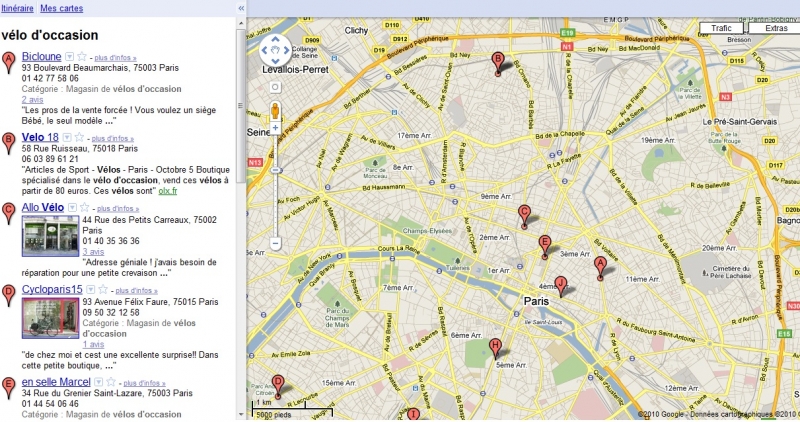
Task: Open the Itinéraire tab
Action: click(17, 7)
